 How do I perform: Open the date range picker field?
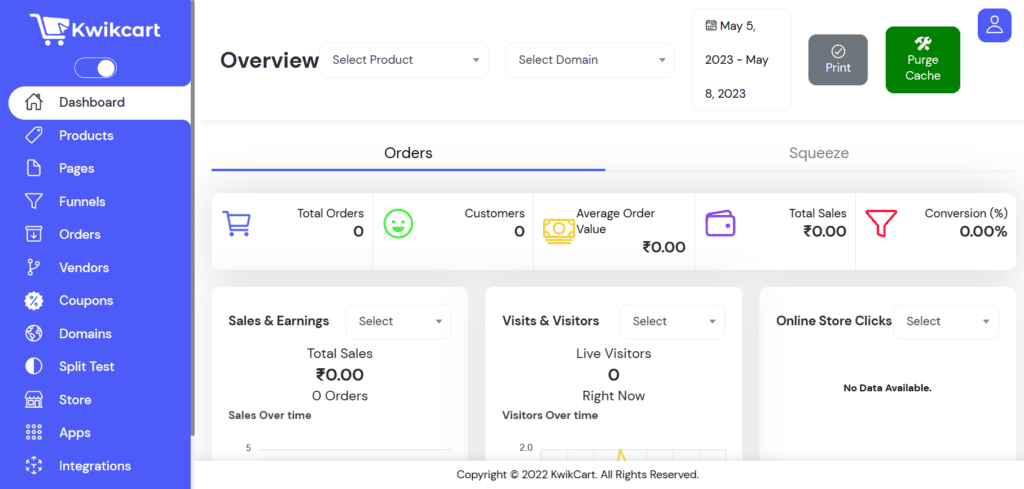pos(741,60)
